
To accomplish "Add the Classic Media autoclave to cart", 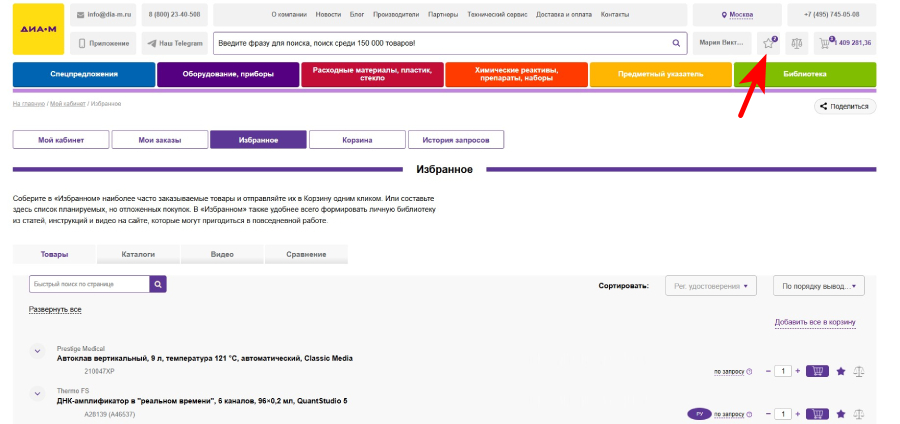I will 817,371.
